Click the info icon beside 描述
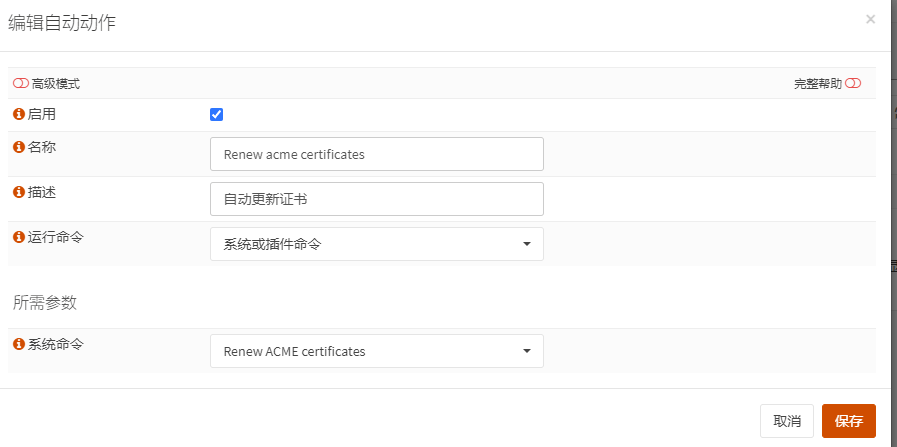The width and height of the screenshot is (897, 447). [x=18, y=191]
